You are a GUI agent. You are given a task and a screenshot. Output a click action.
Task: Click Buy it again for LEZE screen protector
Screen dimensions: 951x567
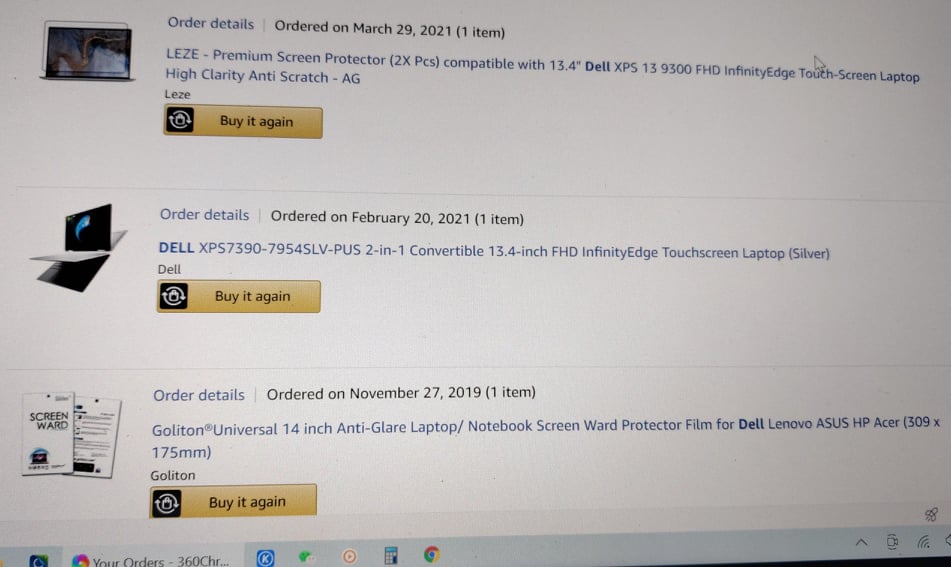click(243, 121)
